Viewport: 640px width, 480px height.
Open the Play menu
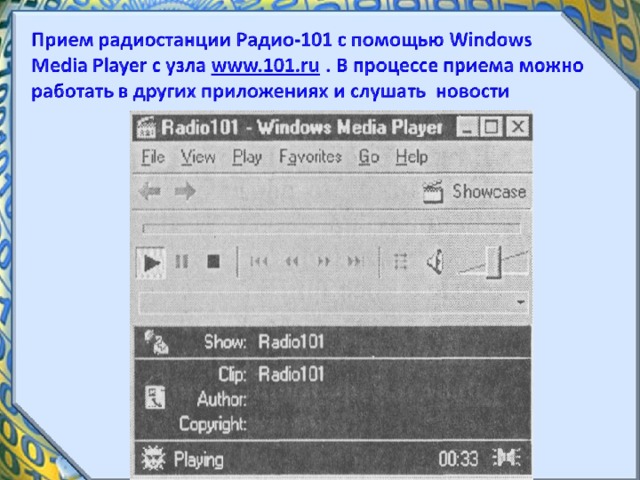coord(247,157)
